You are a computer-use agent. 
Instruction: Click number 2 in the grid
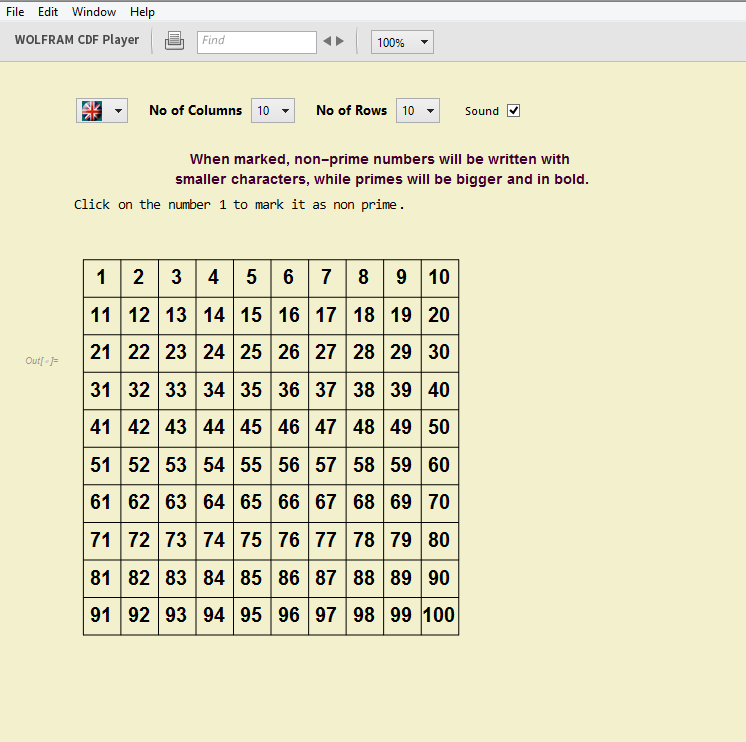pos(139,278)
